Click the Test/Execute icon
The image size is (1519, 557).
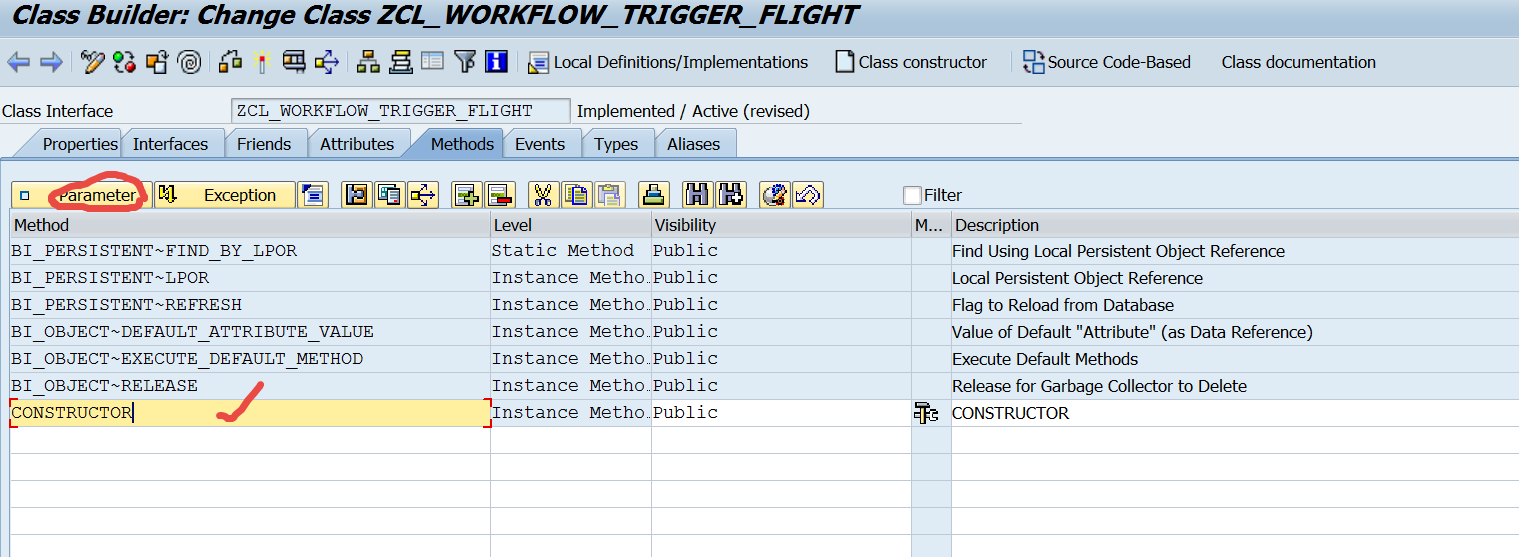point(294,62)
